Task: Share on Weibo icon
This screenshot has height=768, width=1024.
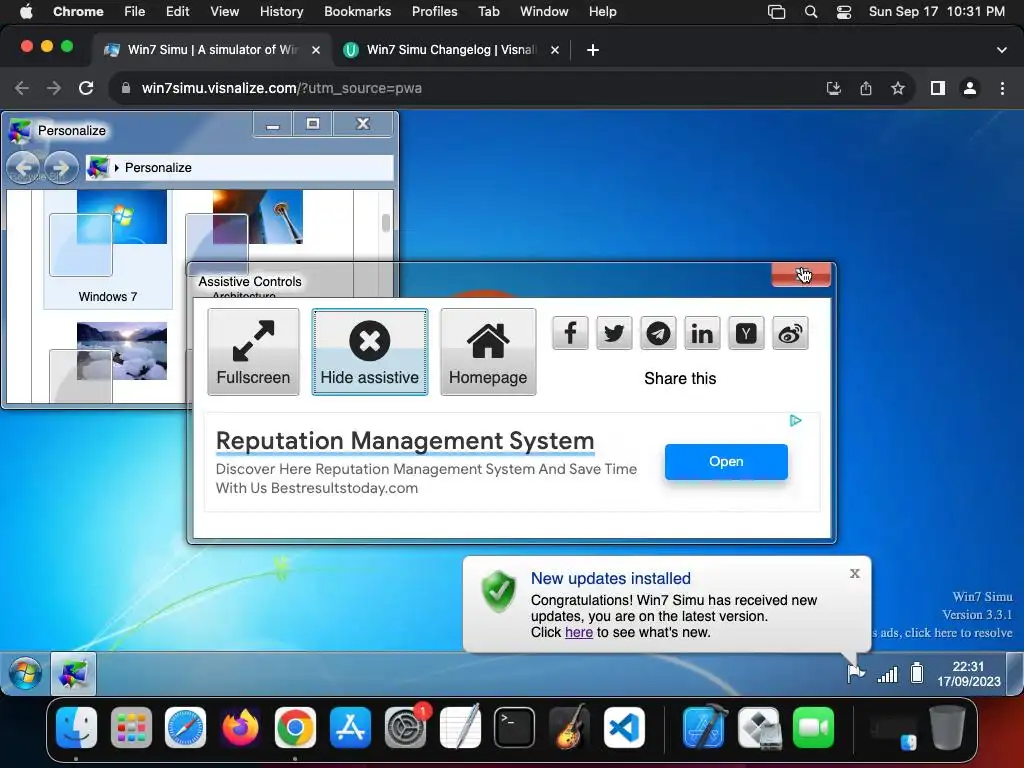Action: coord(790,333)
